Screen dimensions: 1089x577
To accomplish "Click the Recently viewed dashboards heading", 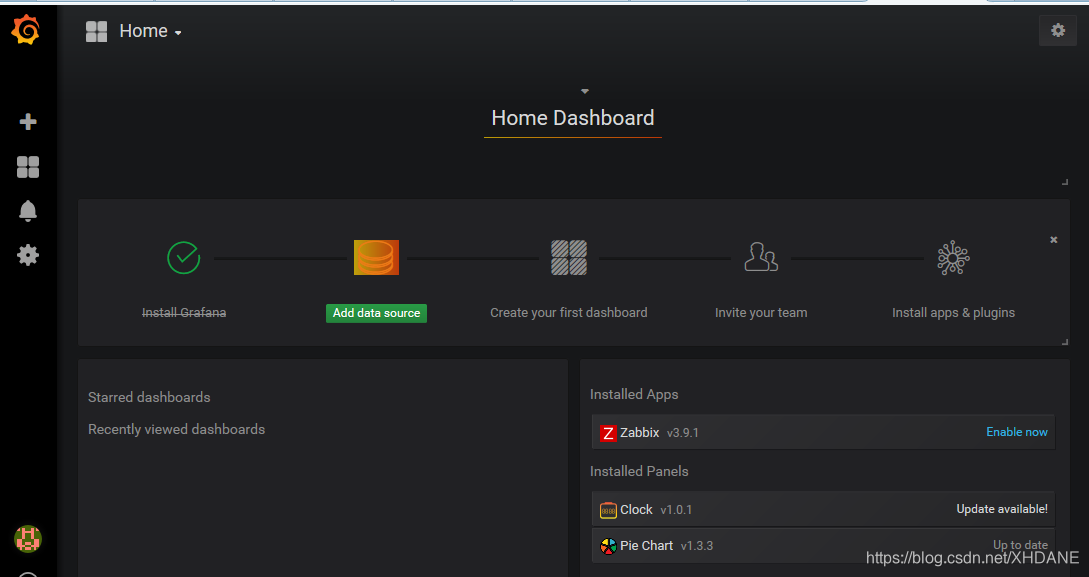I will [x=176, y=429].
